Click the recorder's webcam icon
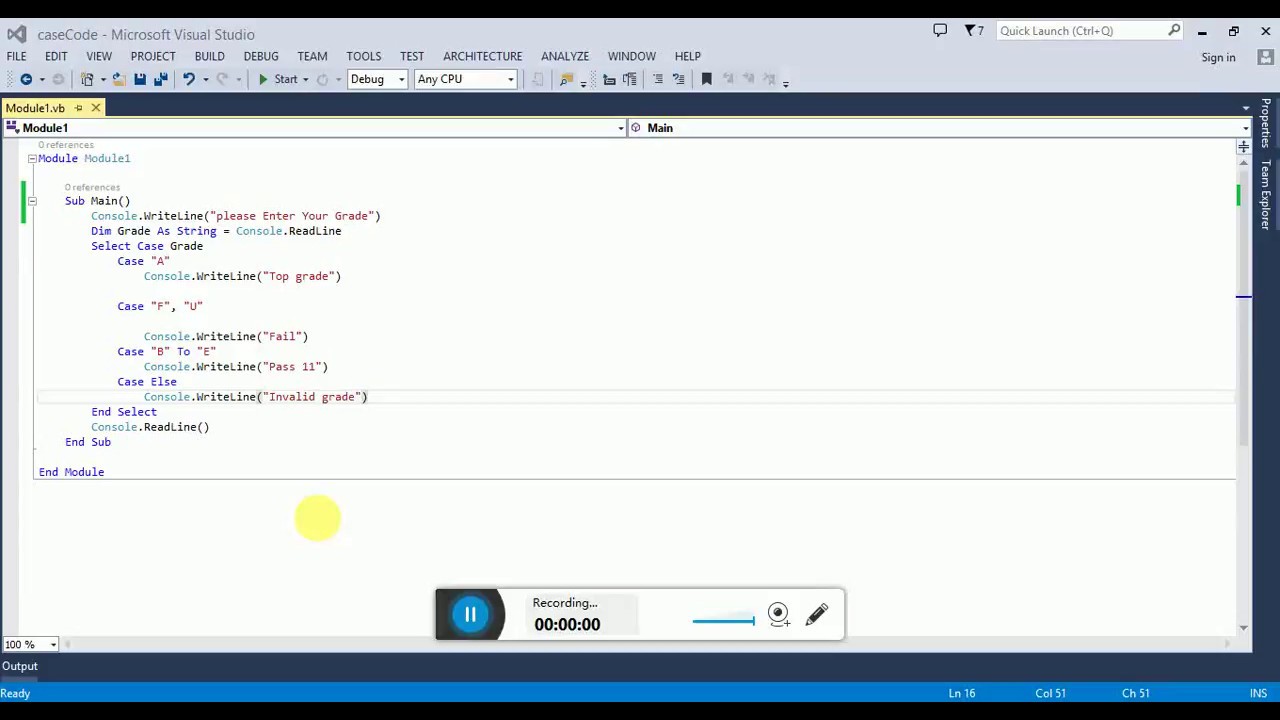 (x=779, y=614)
